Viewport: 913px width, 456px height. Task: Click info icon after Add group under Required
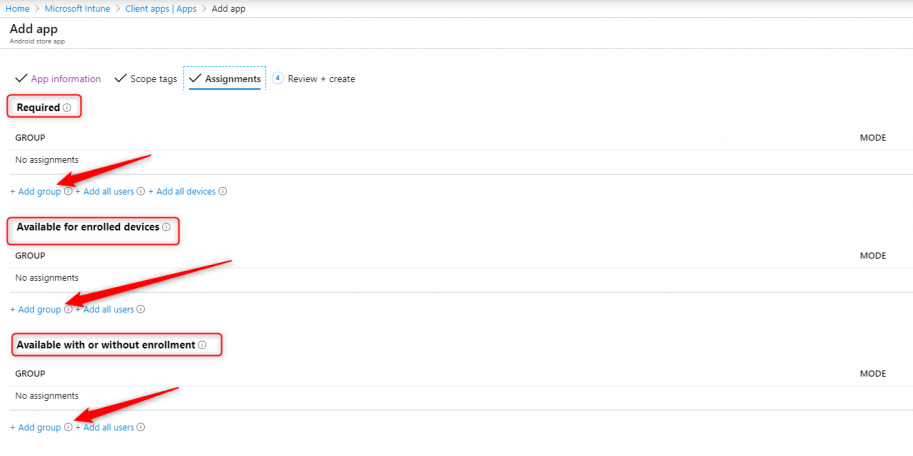[68, 191]
